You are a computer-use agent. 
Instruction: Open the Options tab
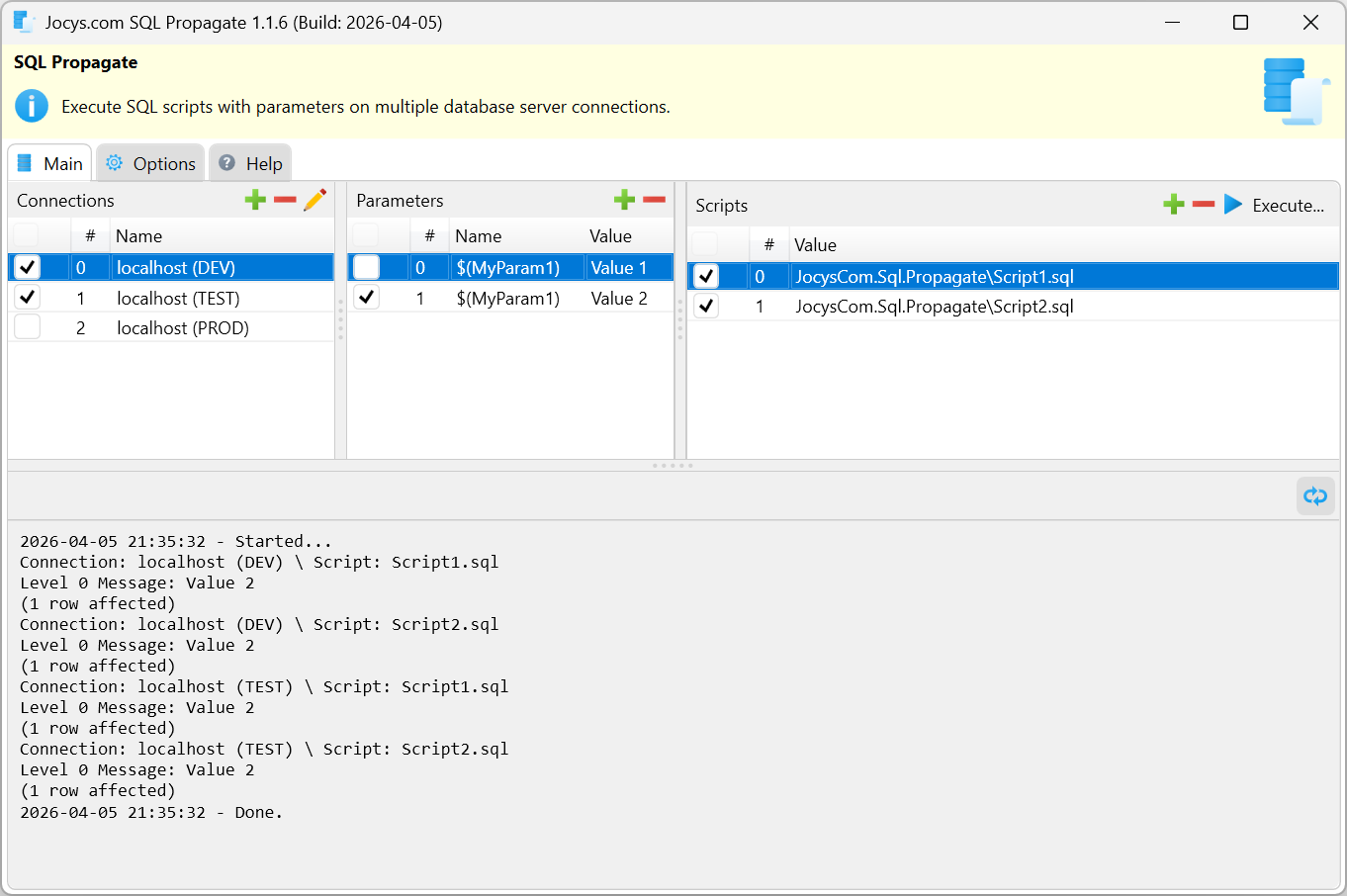pos(150,163)
